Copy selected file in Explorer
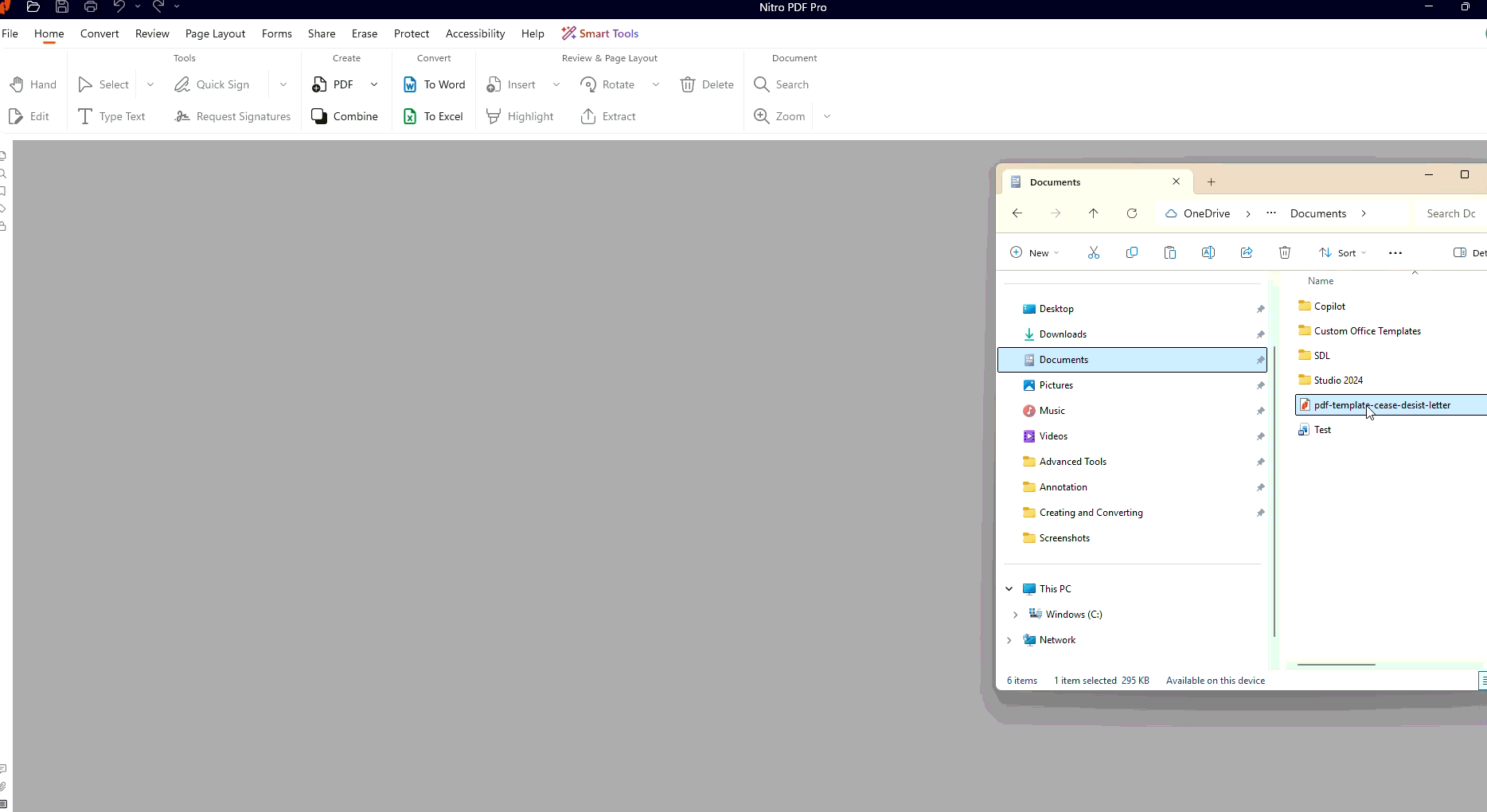This screenshot has width=1487, height=812. 1132,252
